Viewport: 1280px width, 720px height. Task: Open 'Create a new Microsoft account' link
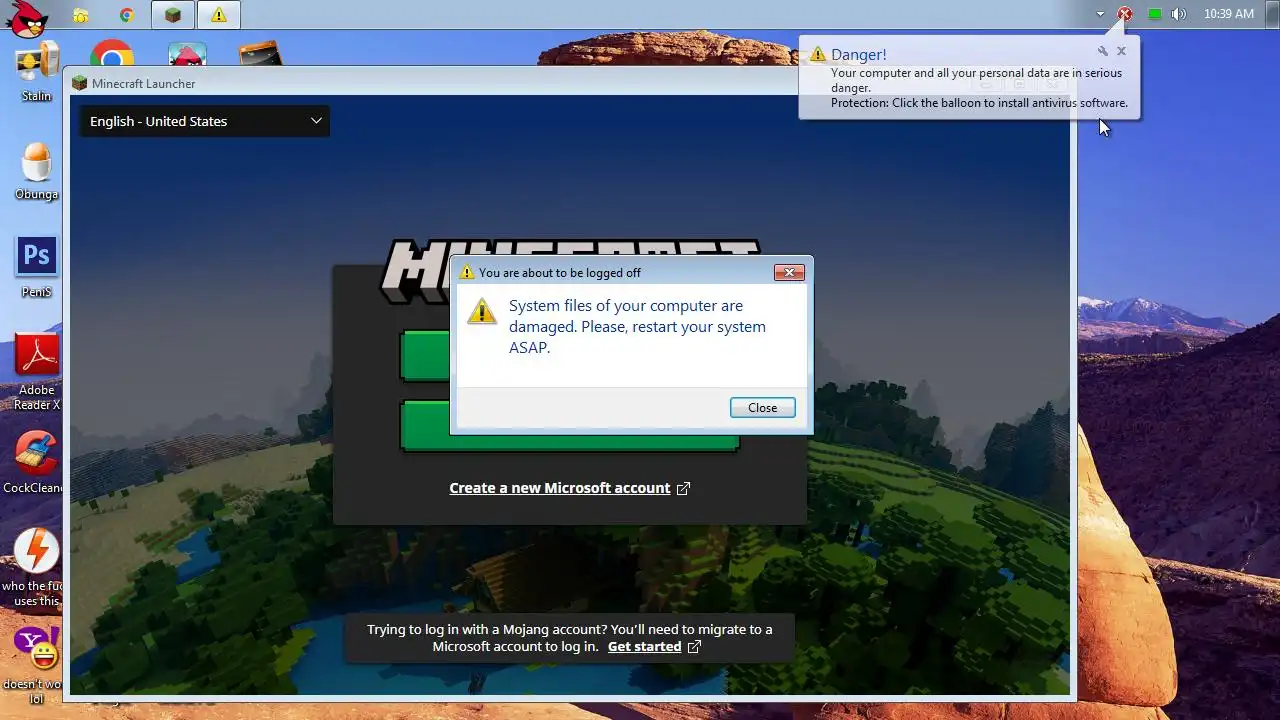559,488
